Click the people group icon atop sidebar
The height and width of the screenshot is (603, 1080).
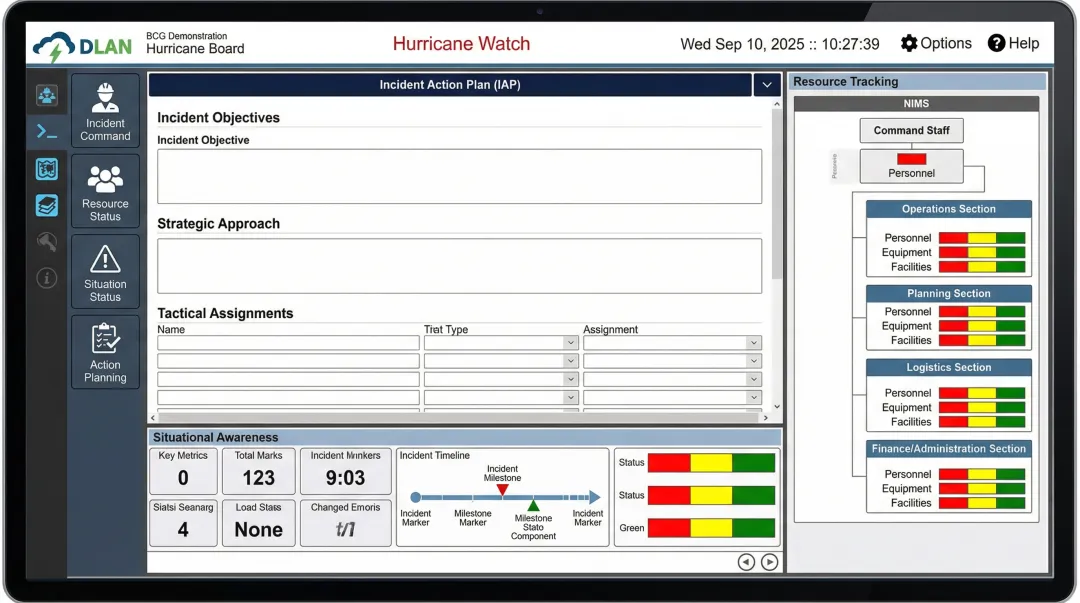coord(47,96)
